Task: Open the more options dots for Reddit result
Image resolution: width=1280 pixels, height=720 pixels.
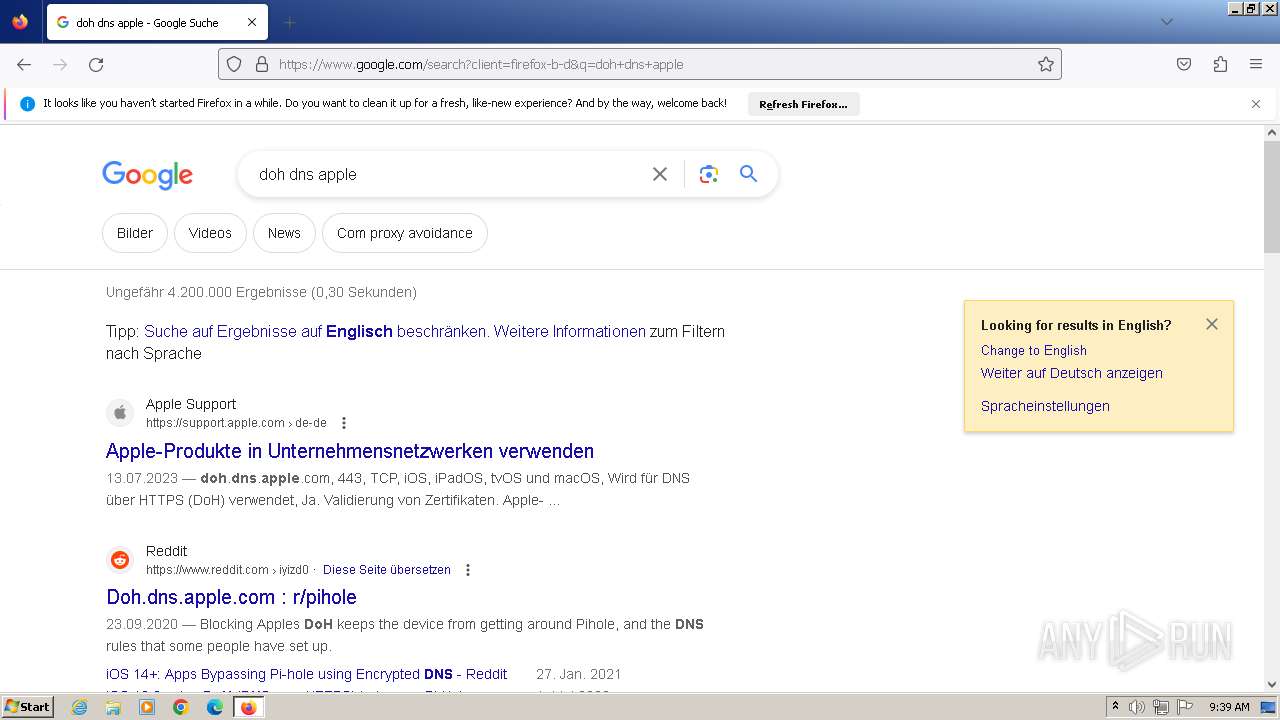Action: [467, 570]
